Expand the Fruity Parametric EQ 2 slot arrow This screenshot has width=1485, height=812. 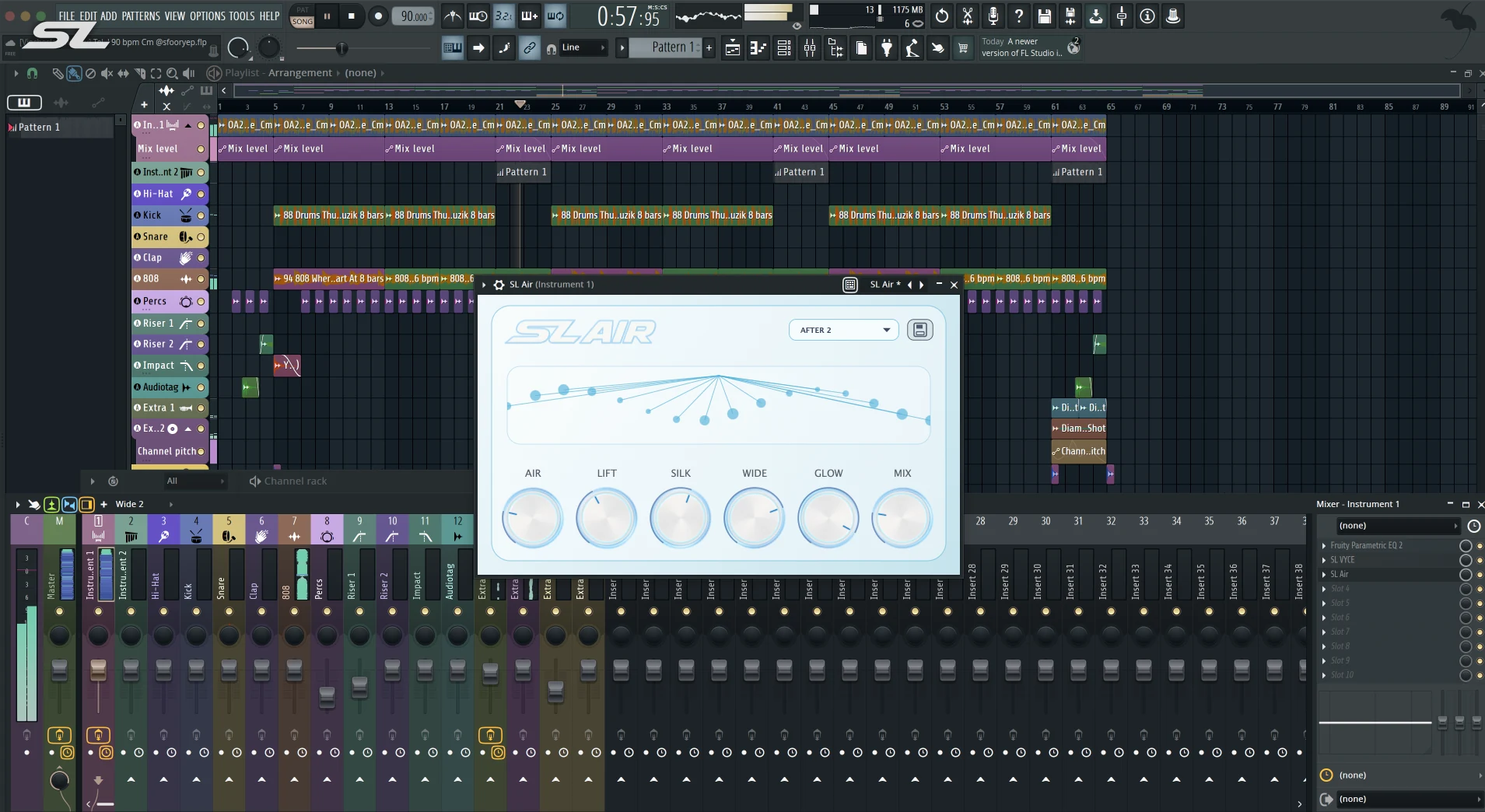pyautogui.click(x=1324, y=546)
